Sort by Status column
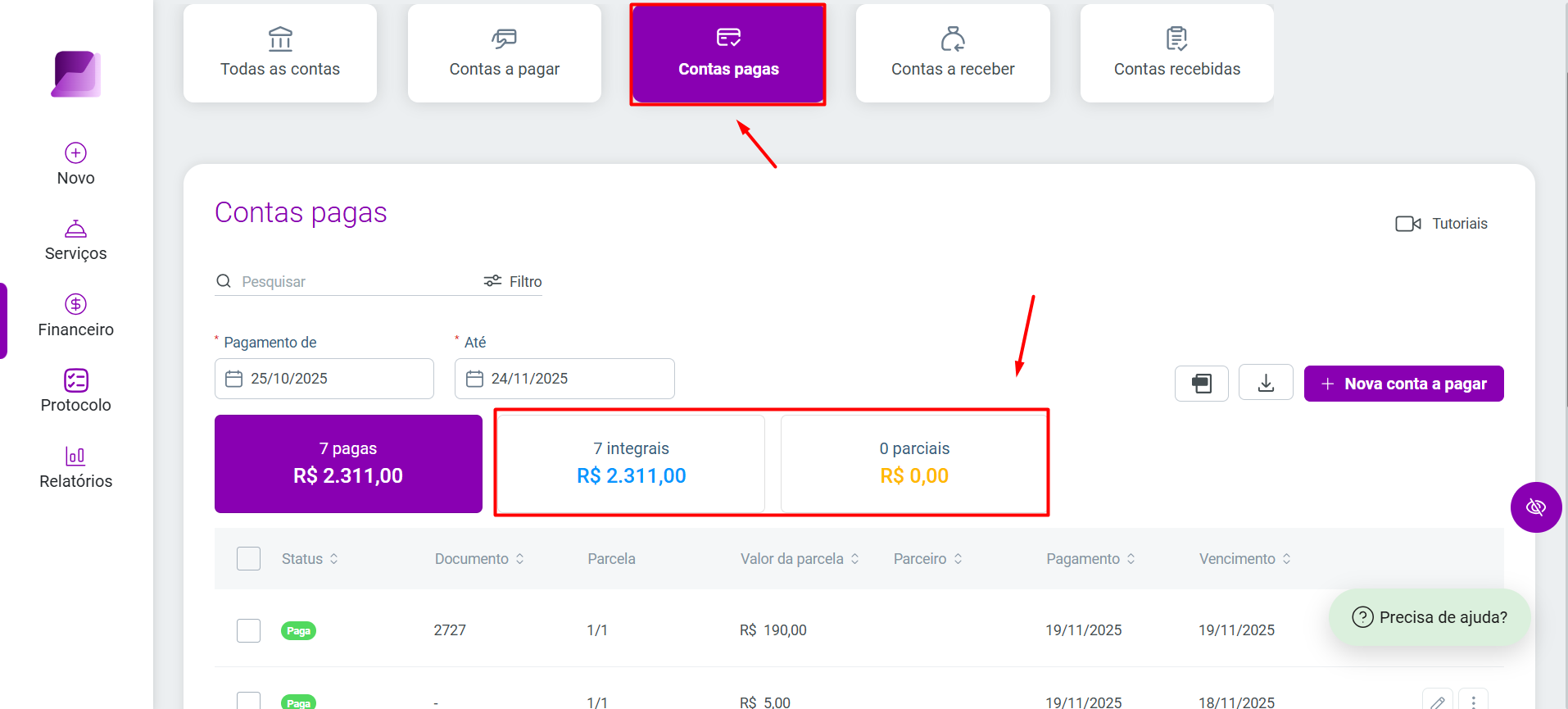 310,559
